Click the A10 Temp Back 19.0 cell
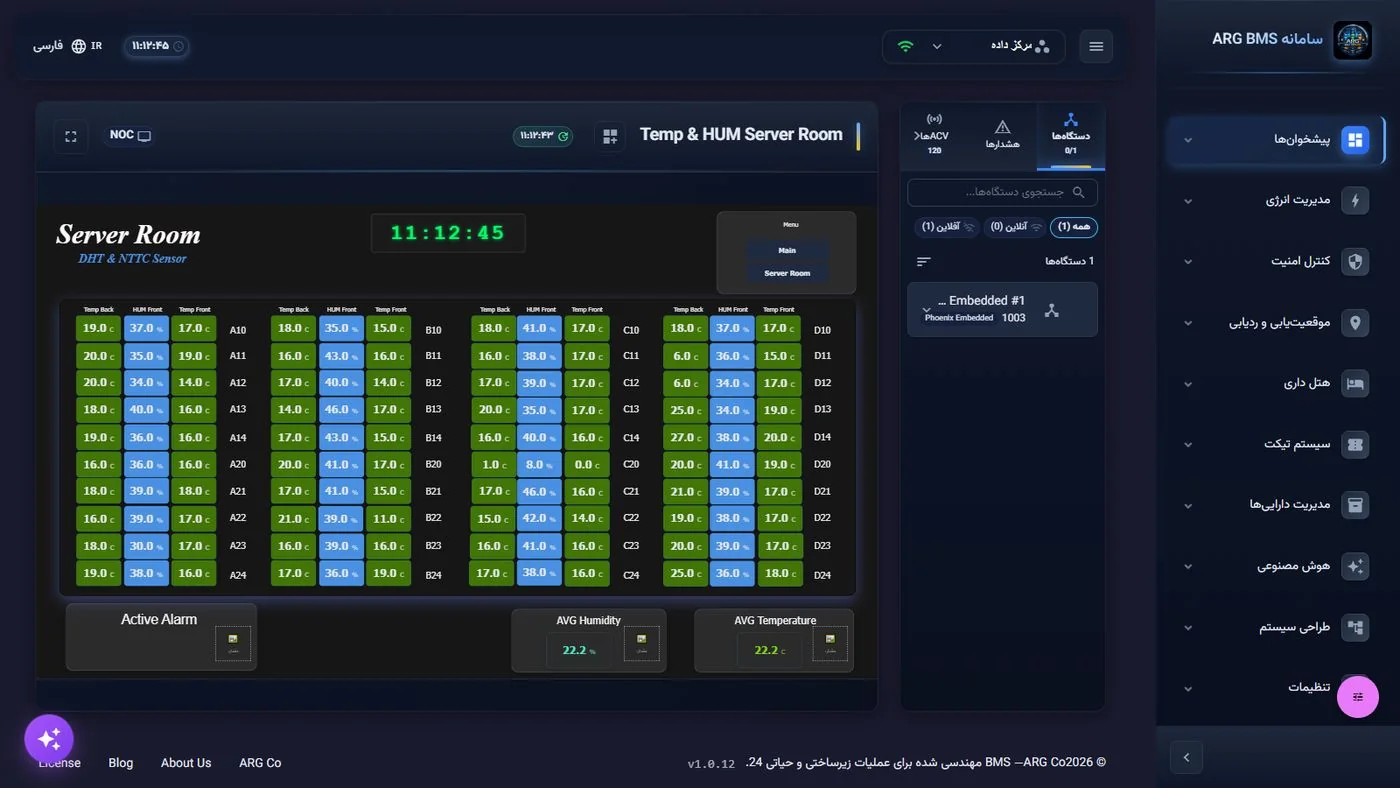1400x788 pixels. pos(98,328)
